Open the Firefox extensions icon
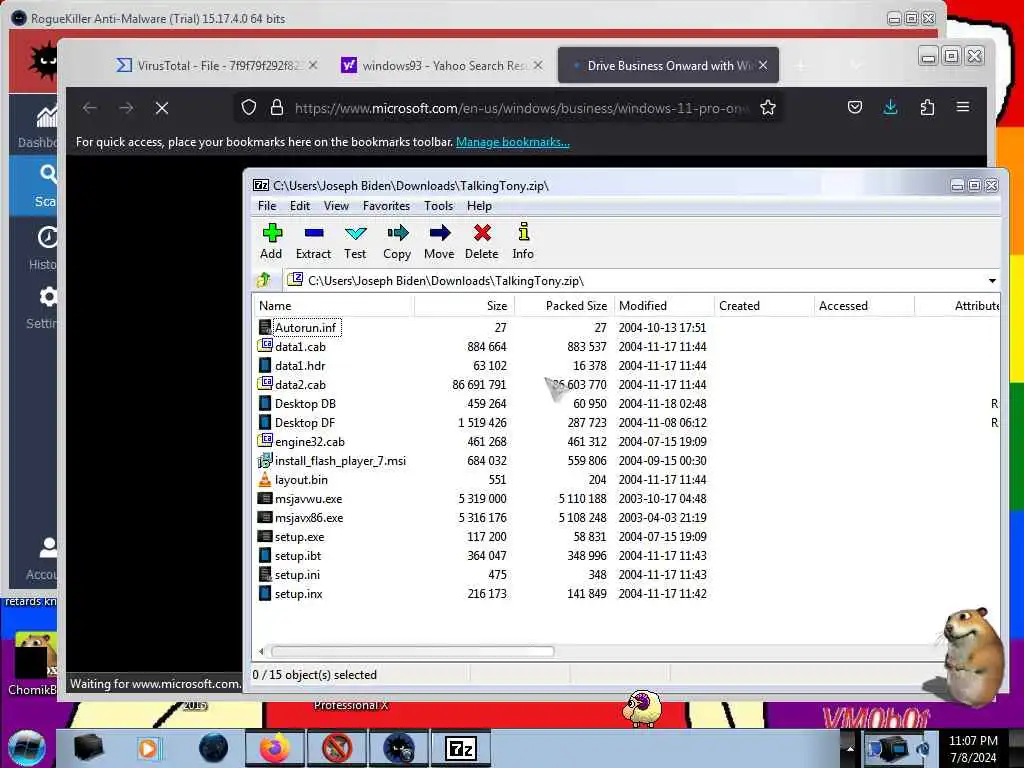Image resolution: width=1024 pixels, height=768 pixels. click(927, 108)
